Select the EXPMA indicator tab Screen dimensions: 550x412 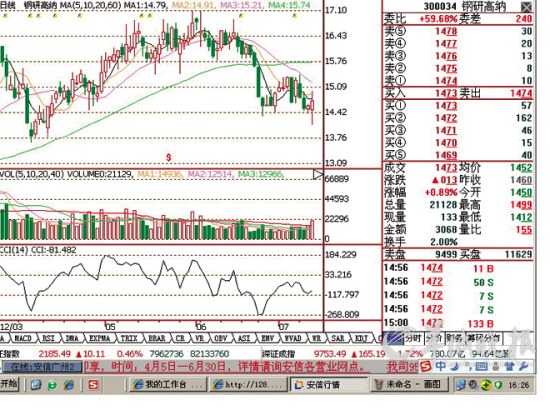(100, 338)
